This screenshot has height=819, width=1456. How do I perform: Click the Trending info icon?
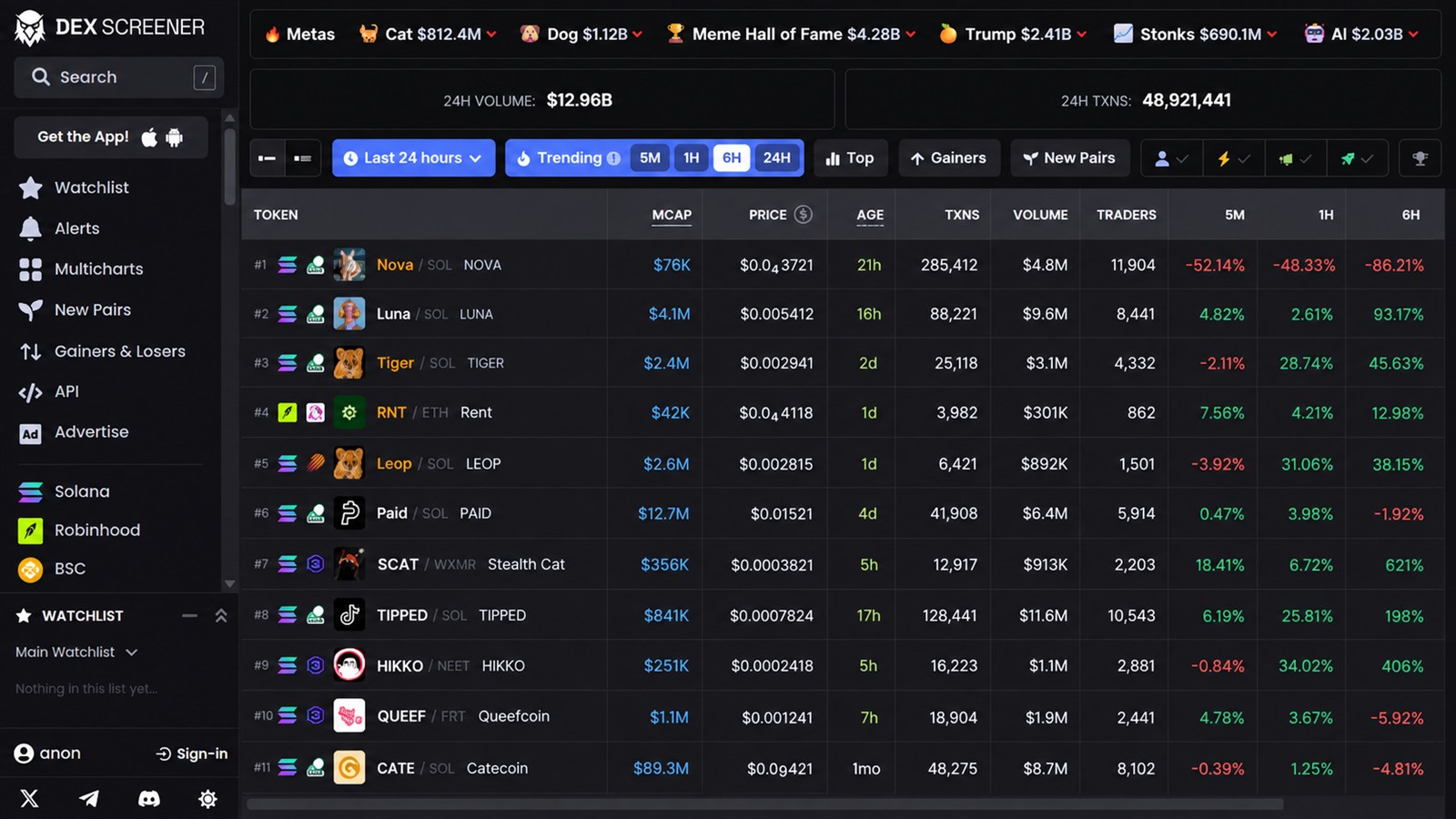(x=614, y=158)
